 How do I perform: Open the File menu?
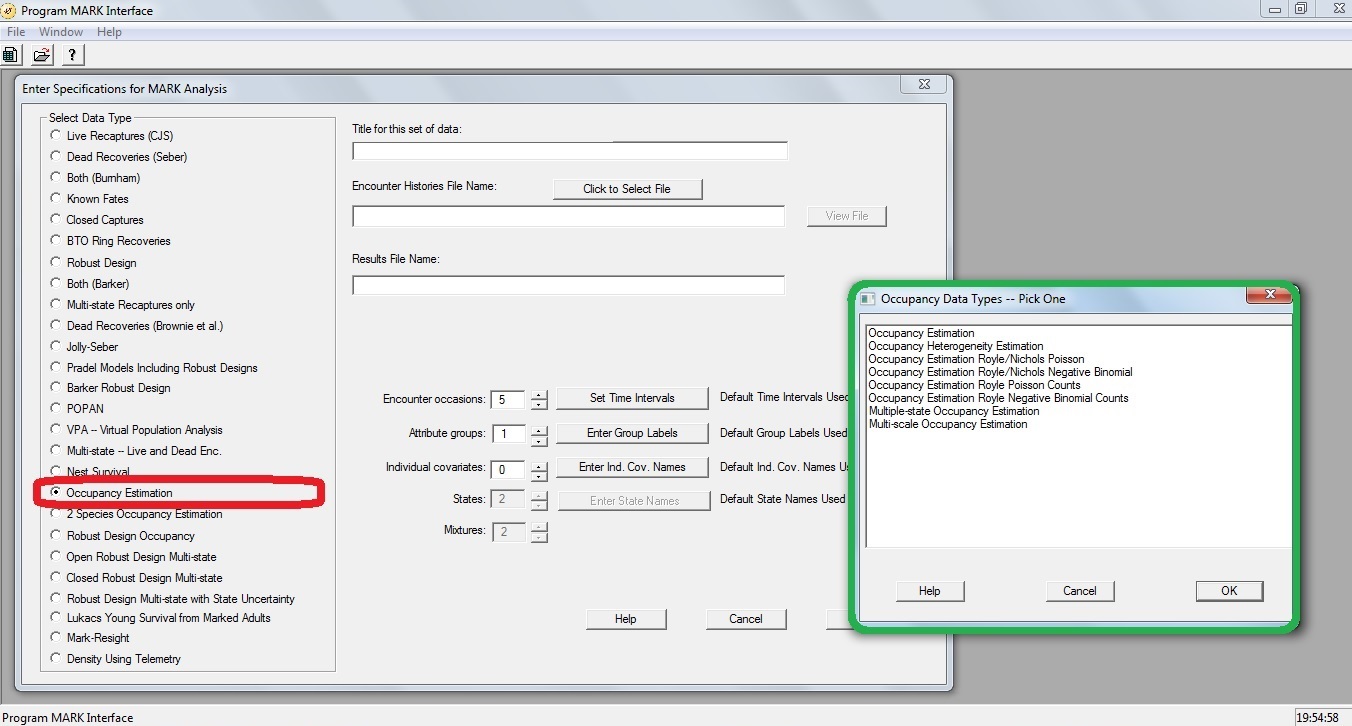coord(16,32)
